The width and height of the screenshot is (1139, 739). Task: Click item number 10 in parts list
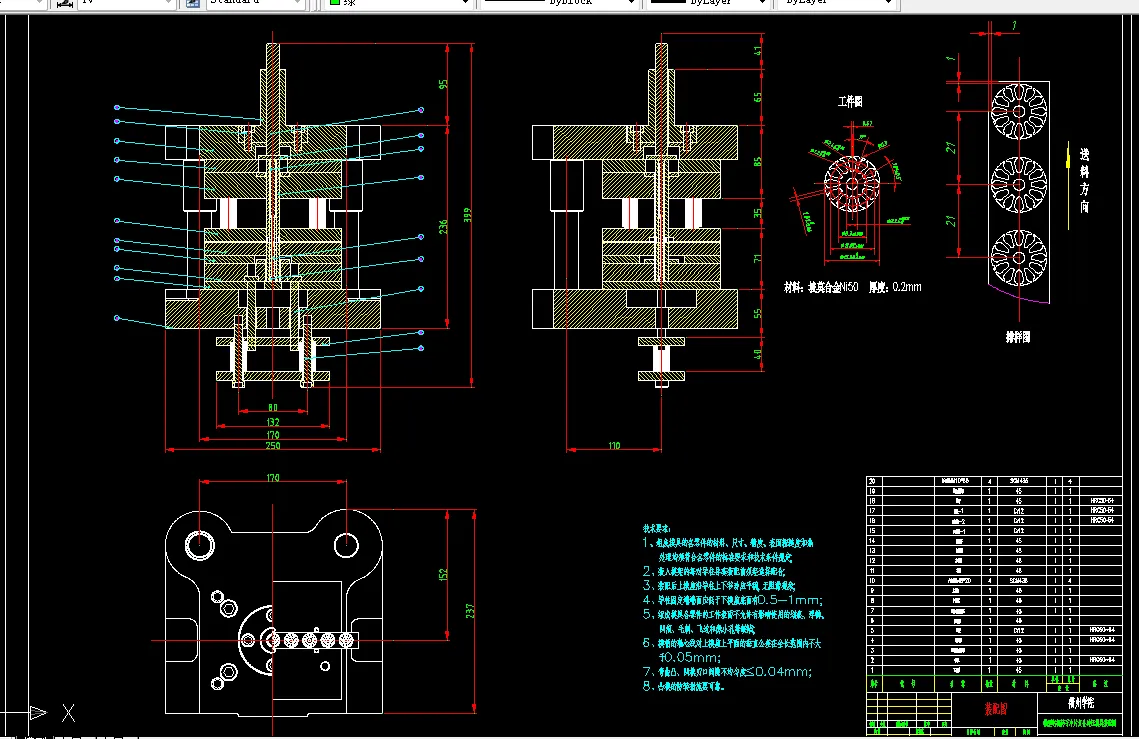872,581
